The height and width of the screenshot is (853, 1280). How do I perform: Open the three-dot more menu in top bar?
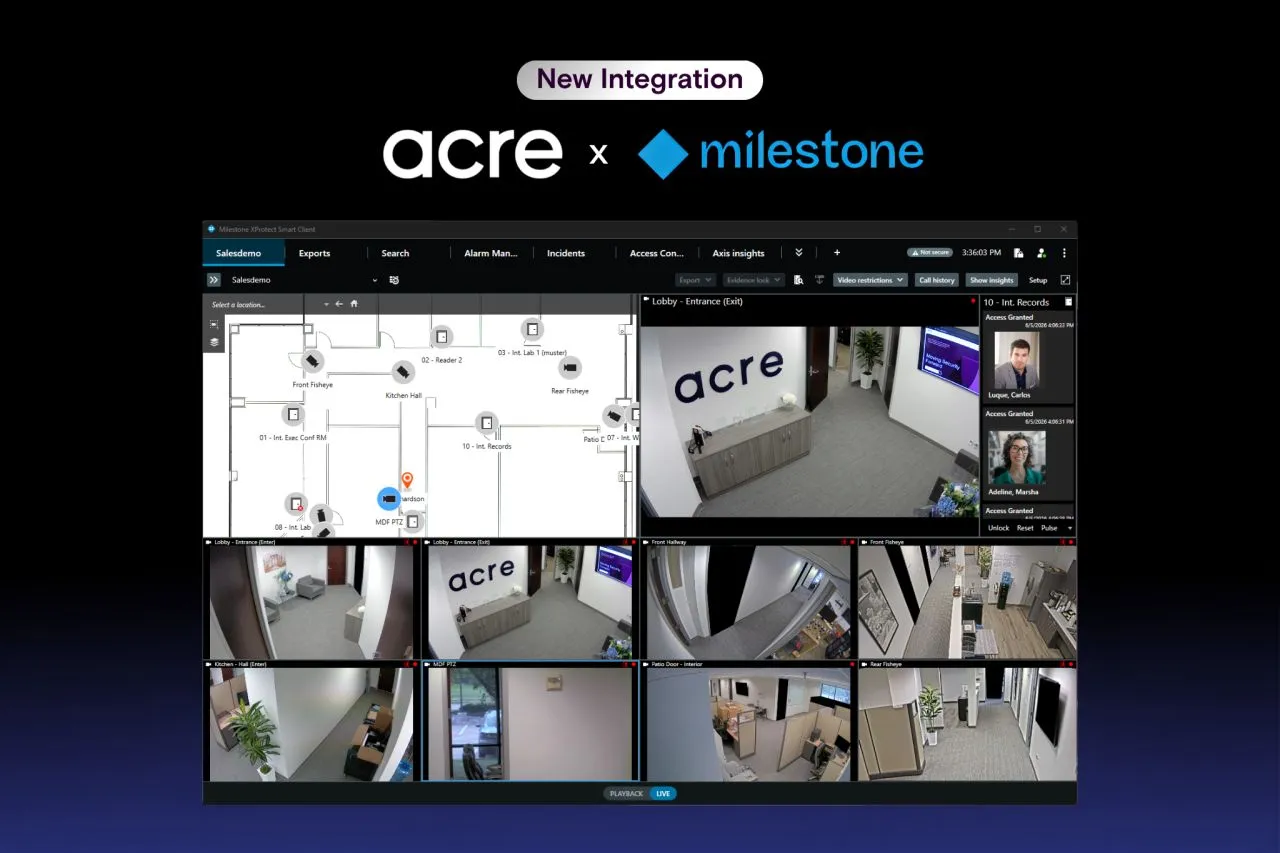(x=1064, y=253)
